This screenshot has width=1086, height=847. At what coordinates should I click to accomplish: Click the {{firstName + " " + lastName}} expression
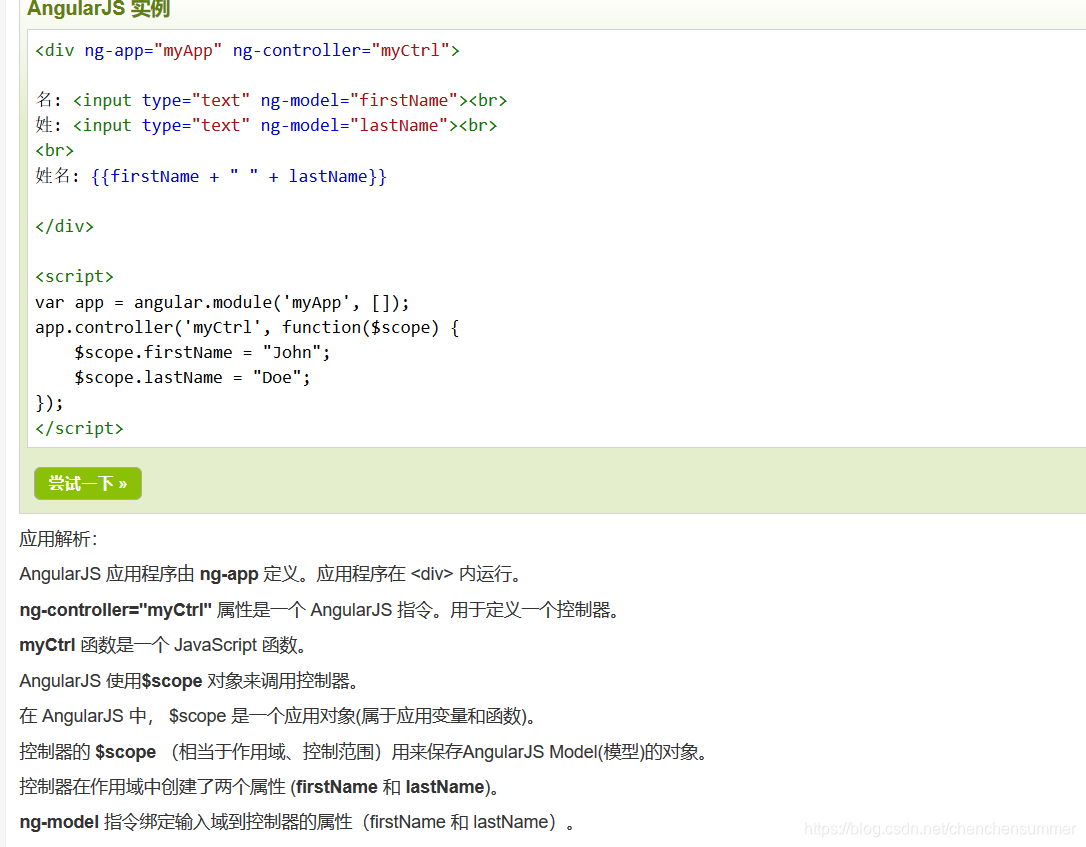point(238,177)
